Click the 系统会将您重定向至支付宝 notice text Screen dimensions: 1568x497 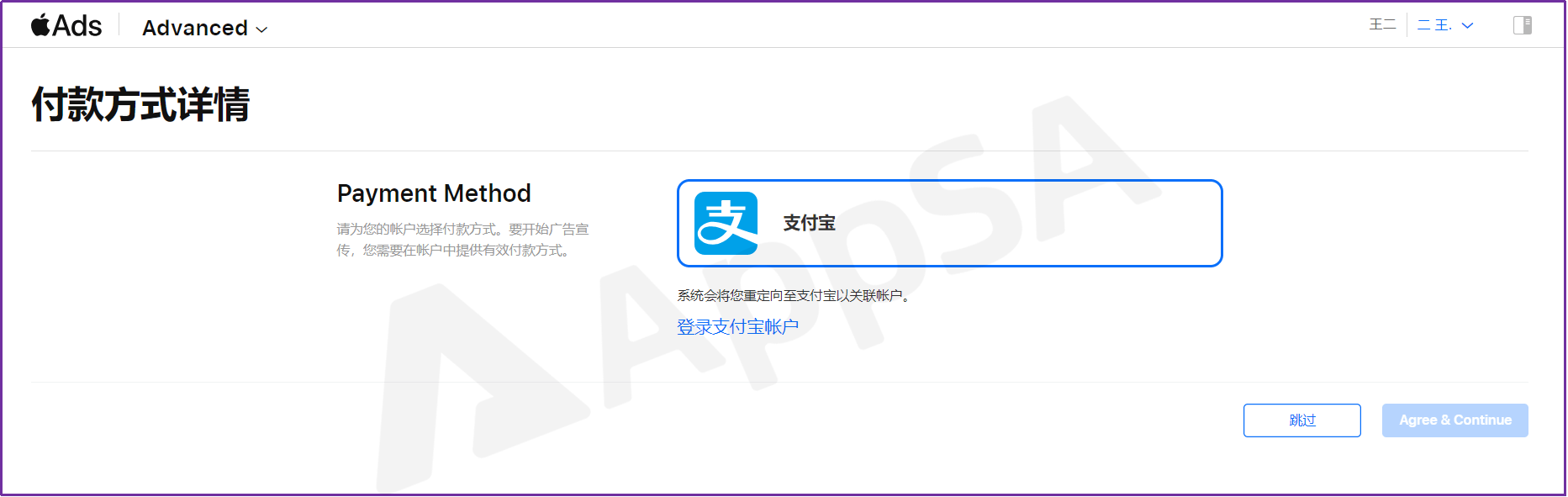coord(795,296)
